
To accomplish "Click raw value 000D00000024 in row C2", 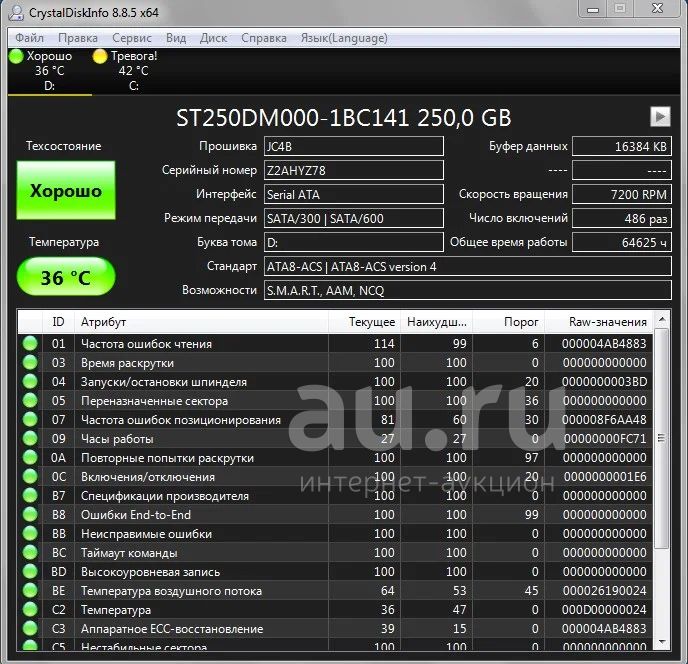I will tap(604, 609).
